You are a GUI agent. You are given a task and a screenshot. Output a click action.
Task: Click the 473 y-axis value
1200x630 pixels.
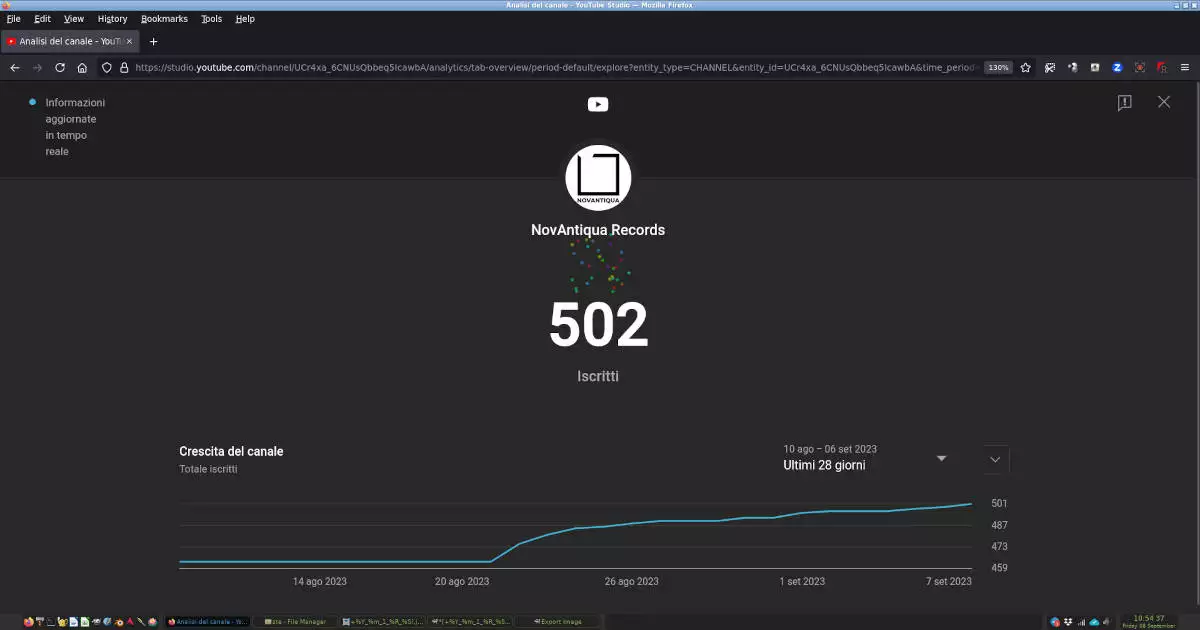[x=999, y=546]
